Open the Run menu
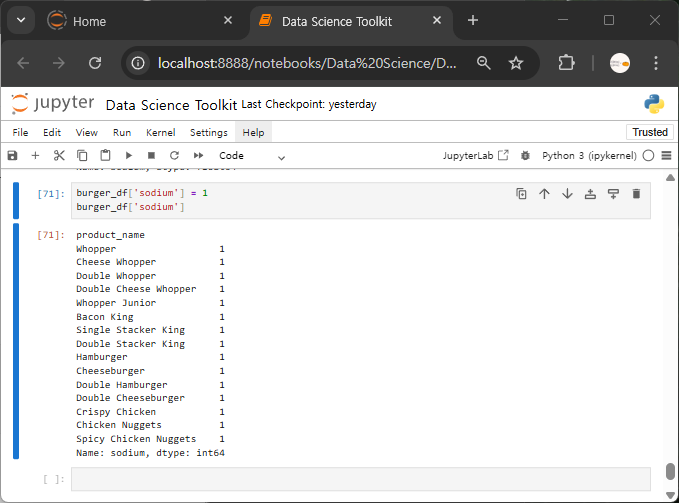Viewport: 679px width, 503px height. pos(122,132)
